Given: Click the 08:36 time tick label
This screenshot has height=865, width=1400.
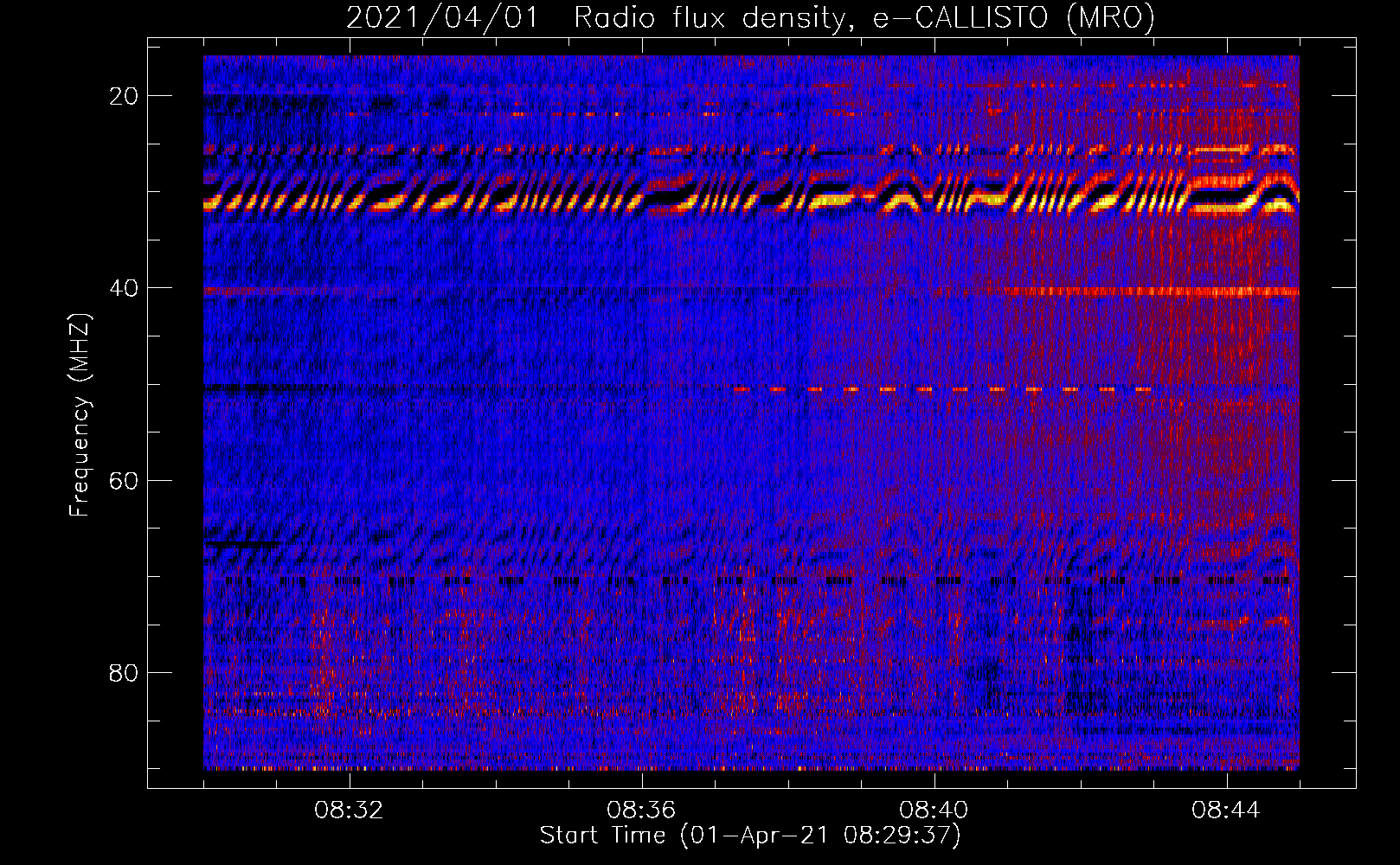Looking at the screenshot, I should 641,811.
